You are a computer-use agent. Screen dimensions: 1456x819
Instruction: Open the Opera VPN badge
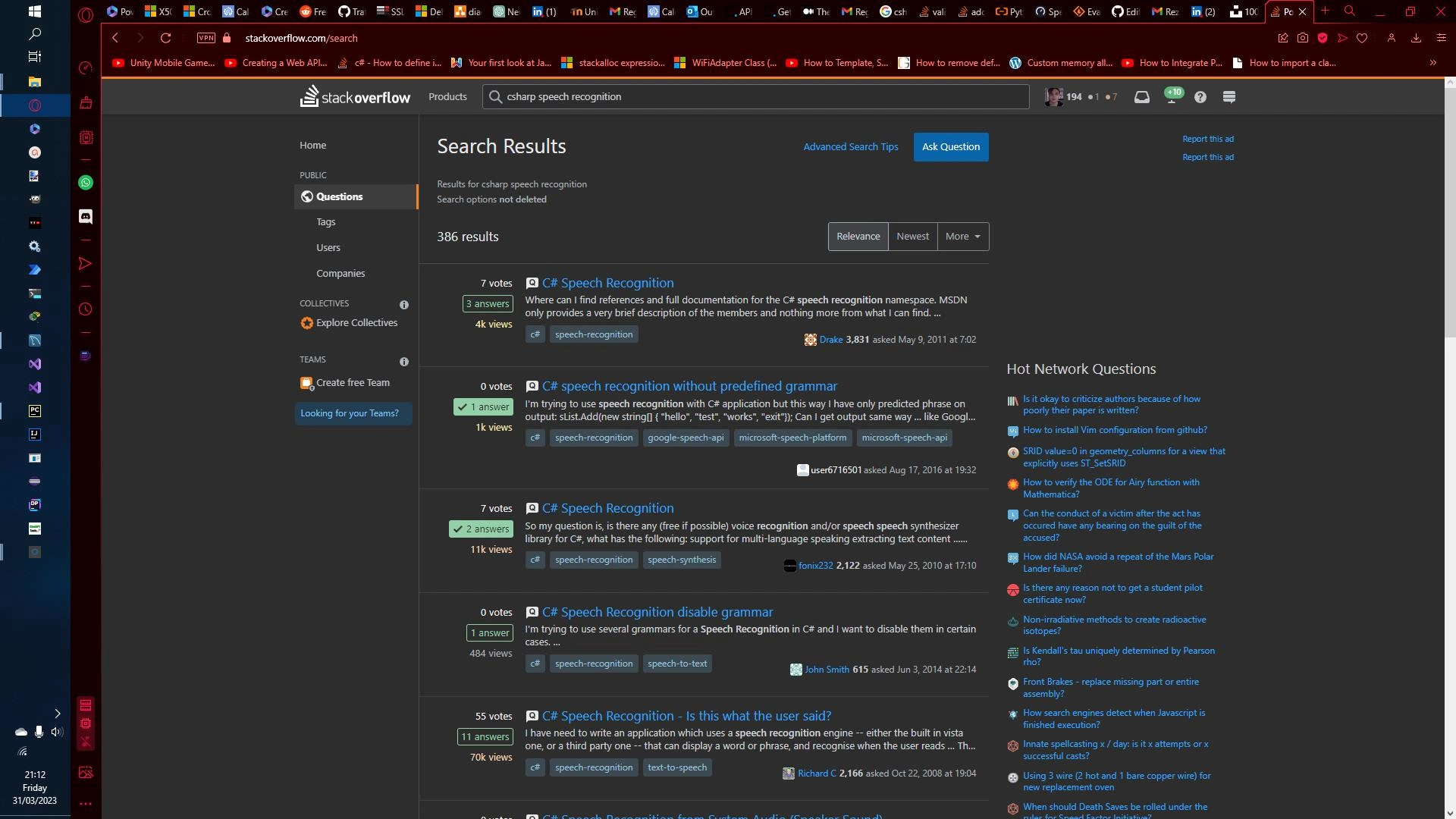(206, 38)
